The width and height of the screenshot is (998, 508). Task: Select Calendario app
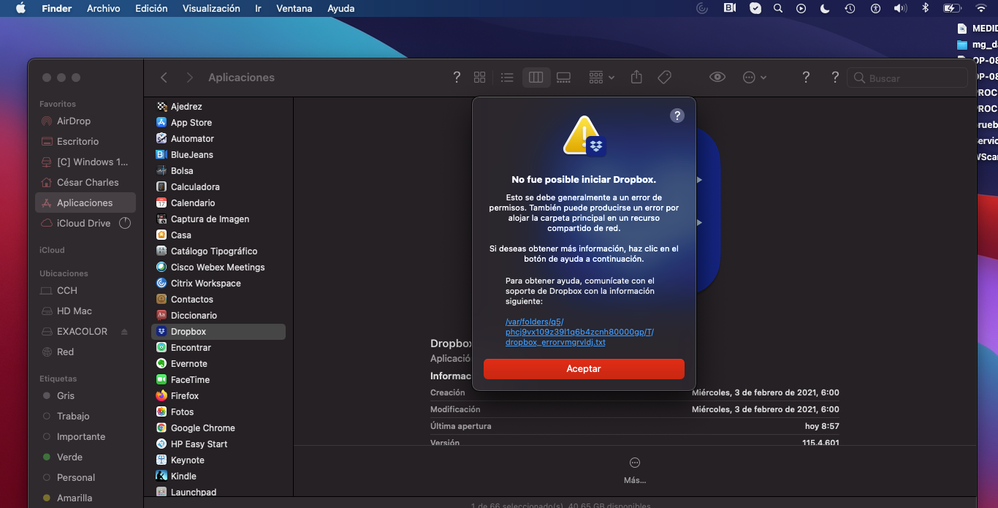218,202
